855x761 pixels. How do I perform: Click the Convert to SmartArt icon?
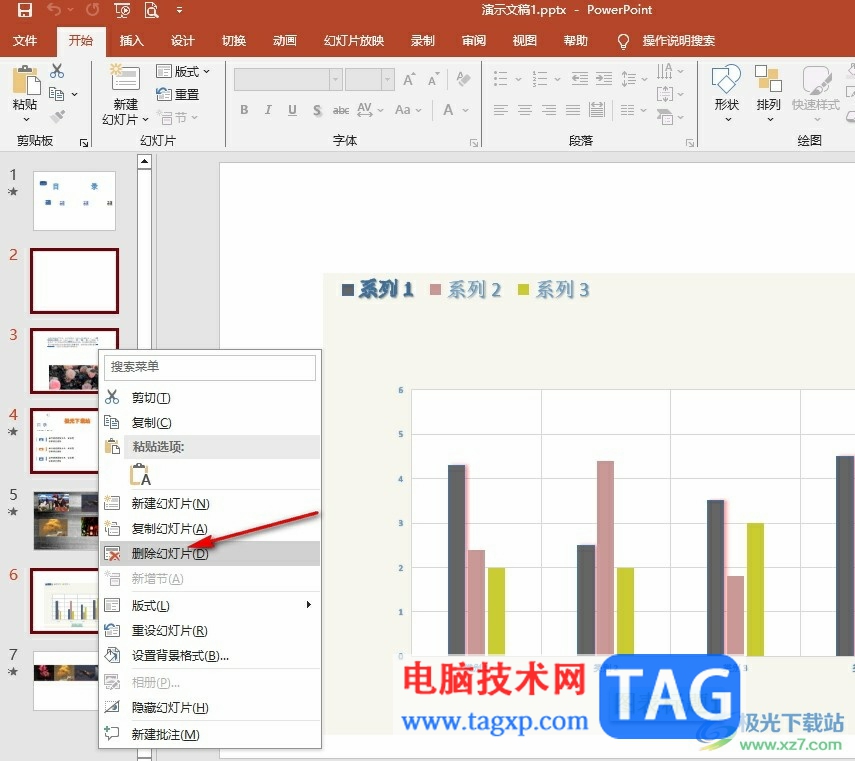(665, 117)
